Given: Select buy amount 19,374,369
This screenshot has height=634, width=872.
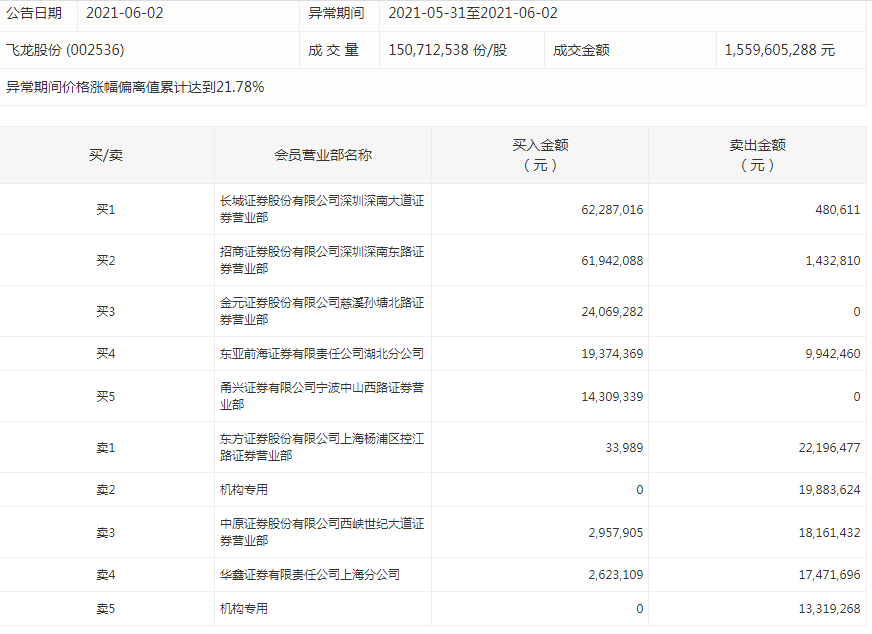Looking at the screenshot, I should click(x=612, y=354).
